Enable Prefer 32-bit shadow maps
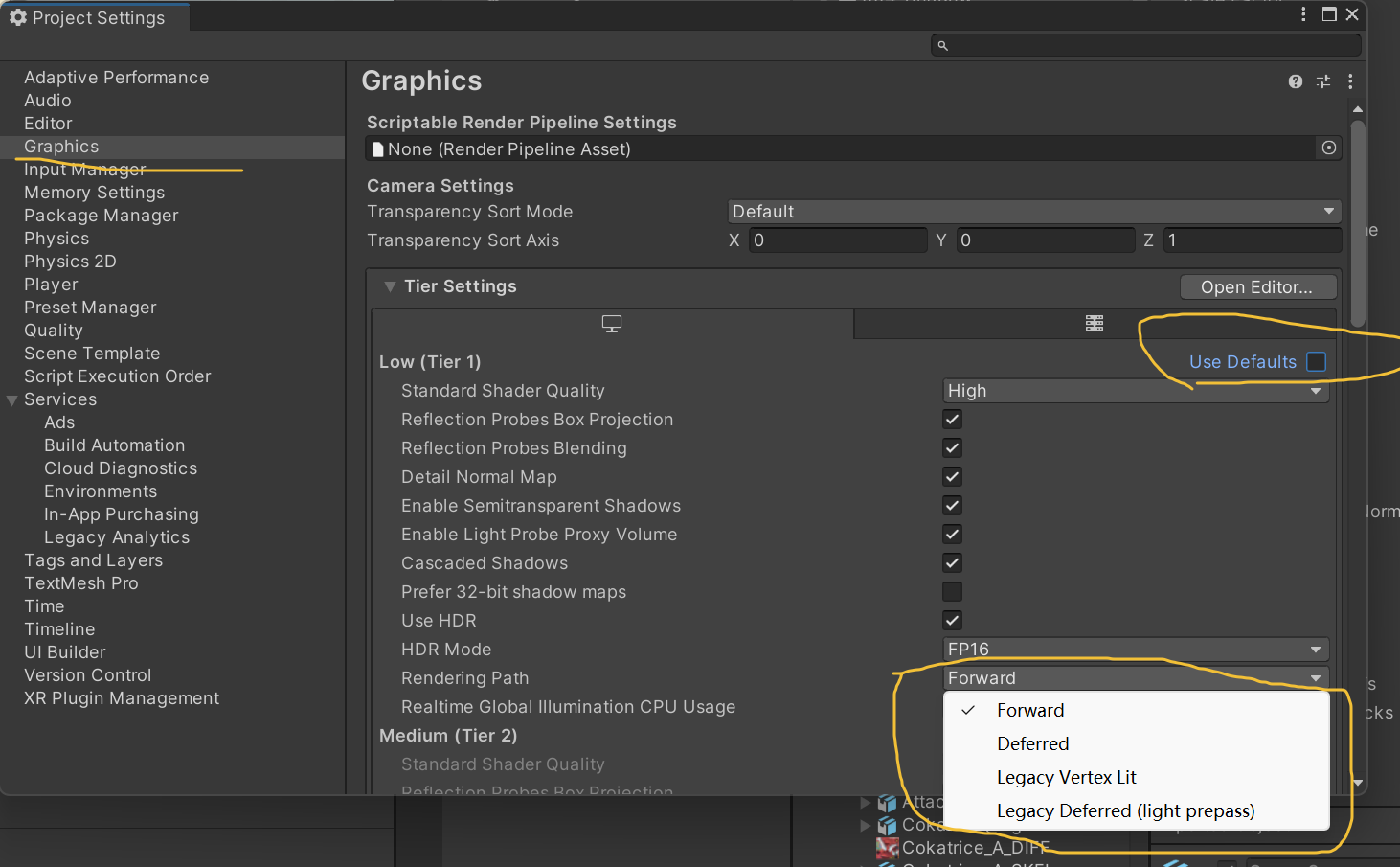The height and width of the screenshot is (867, 1400). tap(952, 591)
